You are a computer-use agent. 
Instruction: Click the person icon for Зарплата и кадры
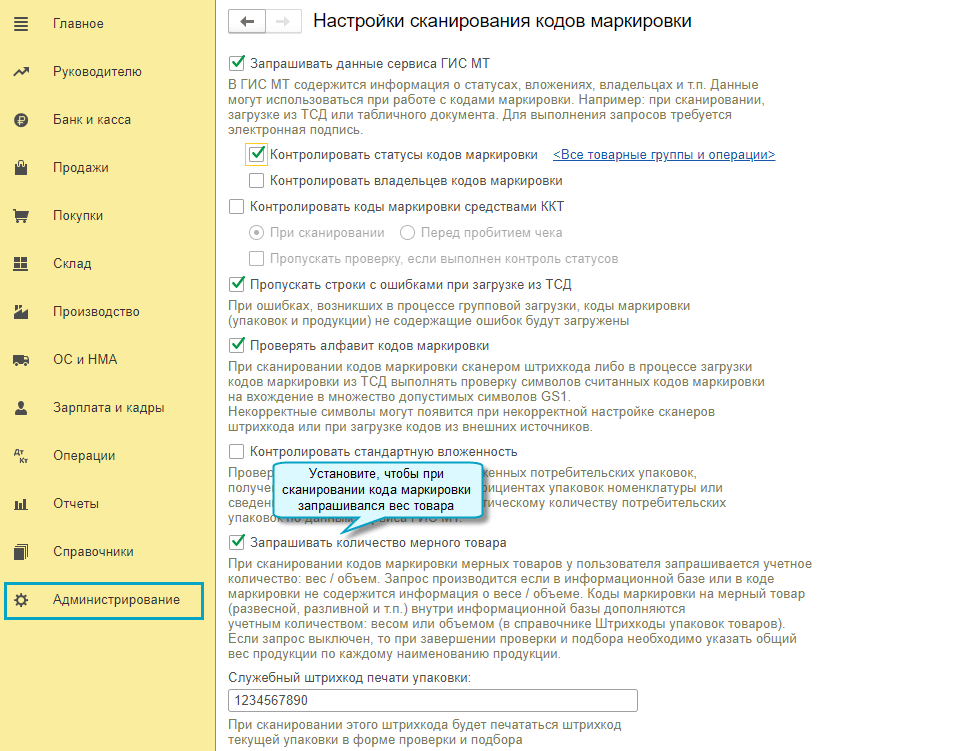click(x=21, y=408)
